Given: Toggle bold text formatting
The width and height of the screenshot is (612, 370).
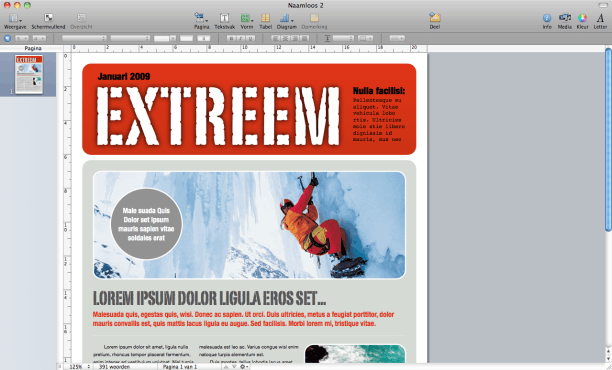Looking at the screenshot, I should point(231,38).
